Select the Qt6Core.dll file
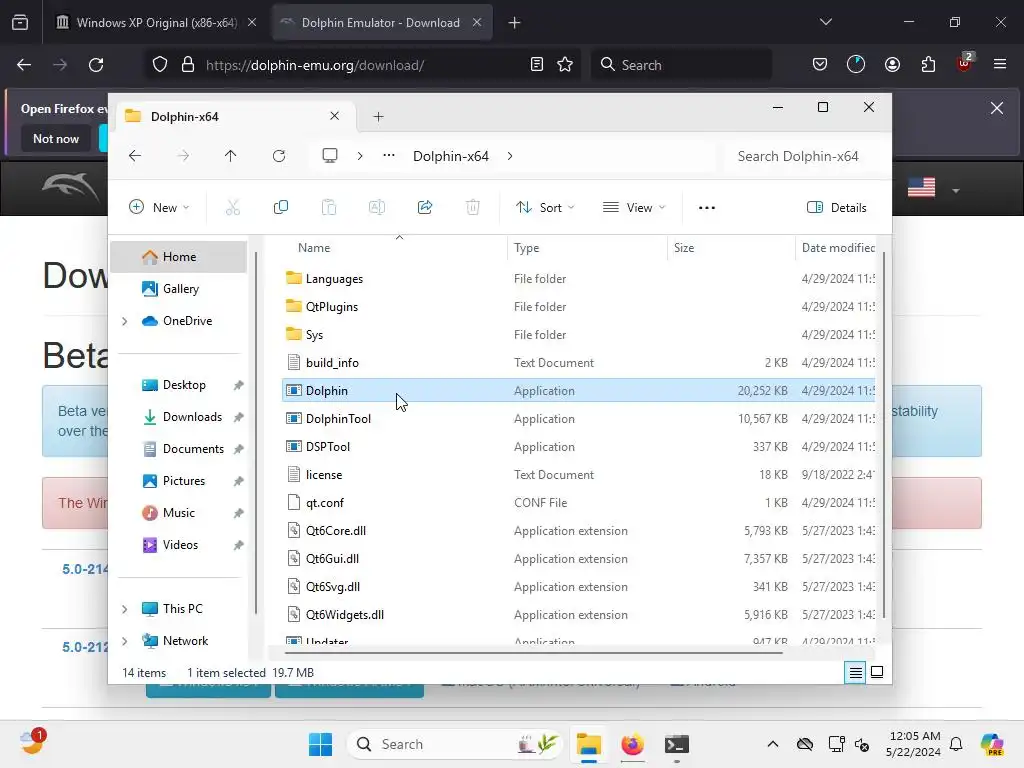 tap(578, 530)
